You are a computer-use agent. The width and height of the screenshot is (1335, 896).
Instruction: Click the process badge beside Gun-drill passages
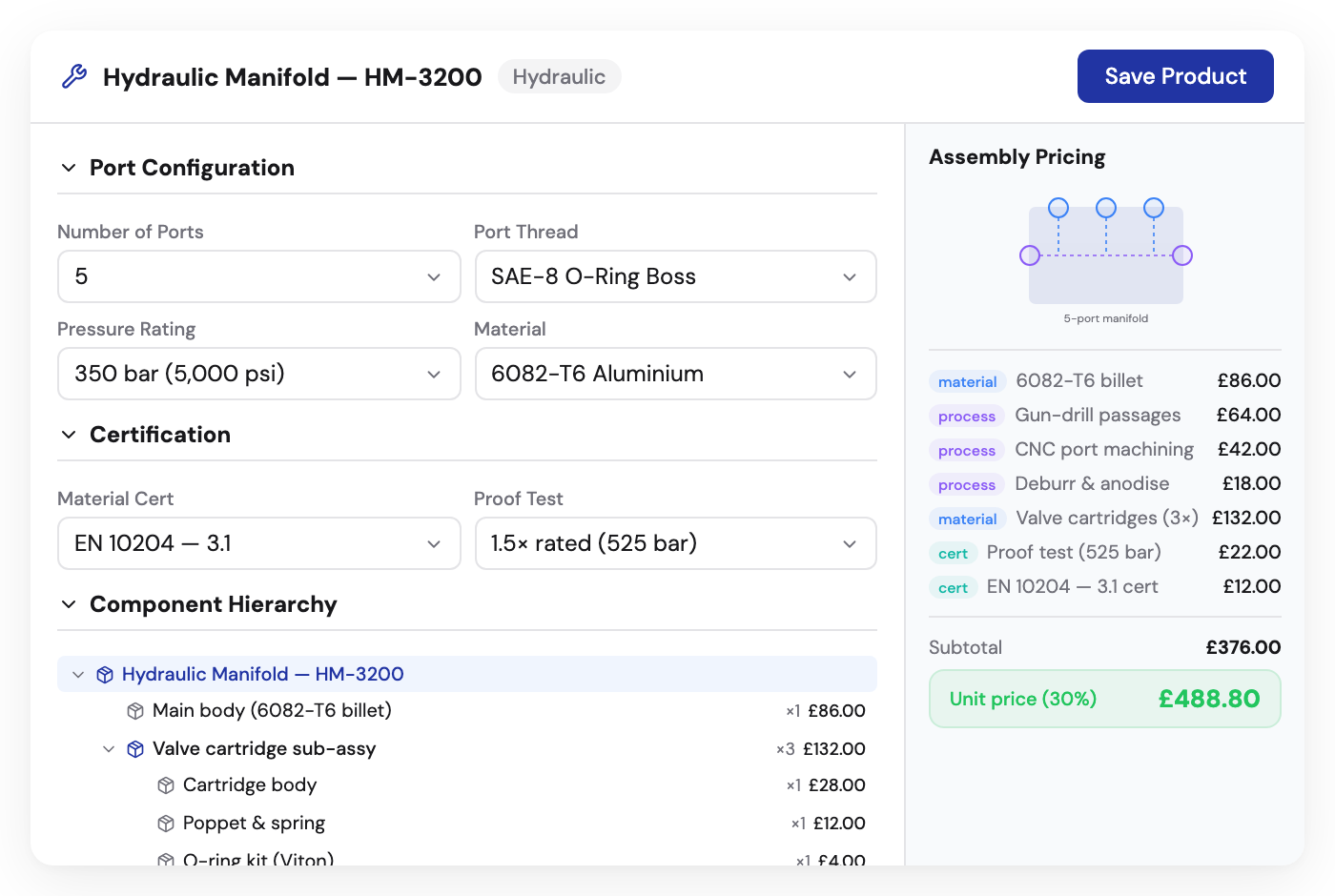tap(966, 416)
